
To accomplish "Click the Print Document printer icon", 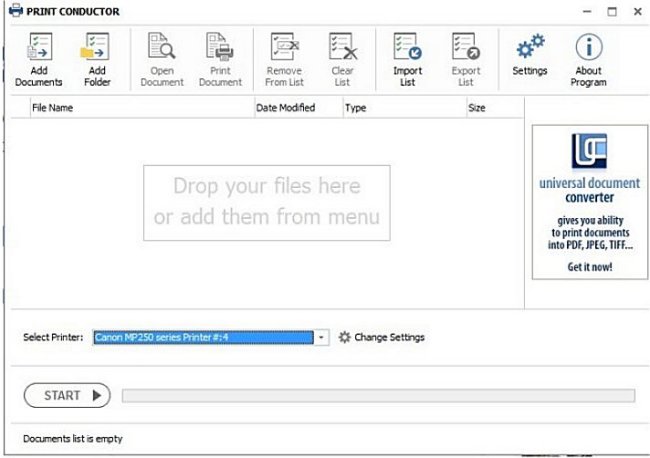I will tap(220, 46).
